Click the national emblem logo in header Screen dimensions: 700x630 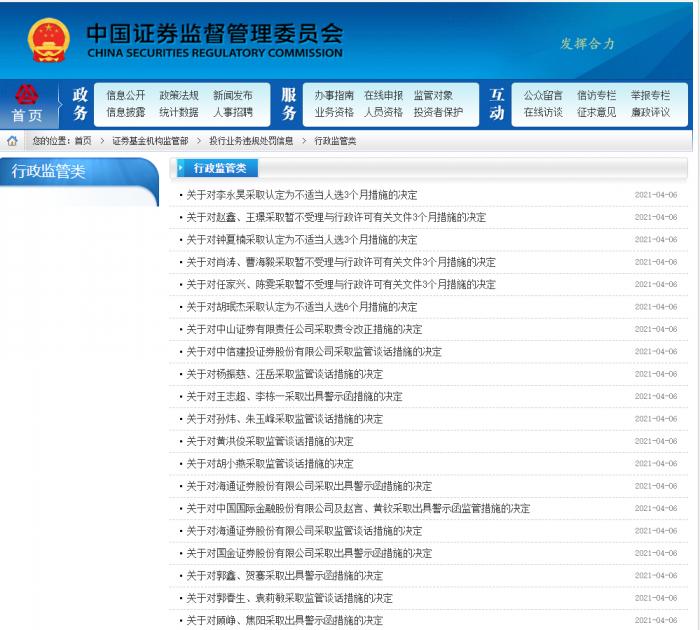click(x=49, y=40)
